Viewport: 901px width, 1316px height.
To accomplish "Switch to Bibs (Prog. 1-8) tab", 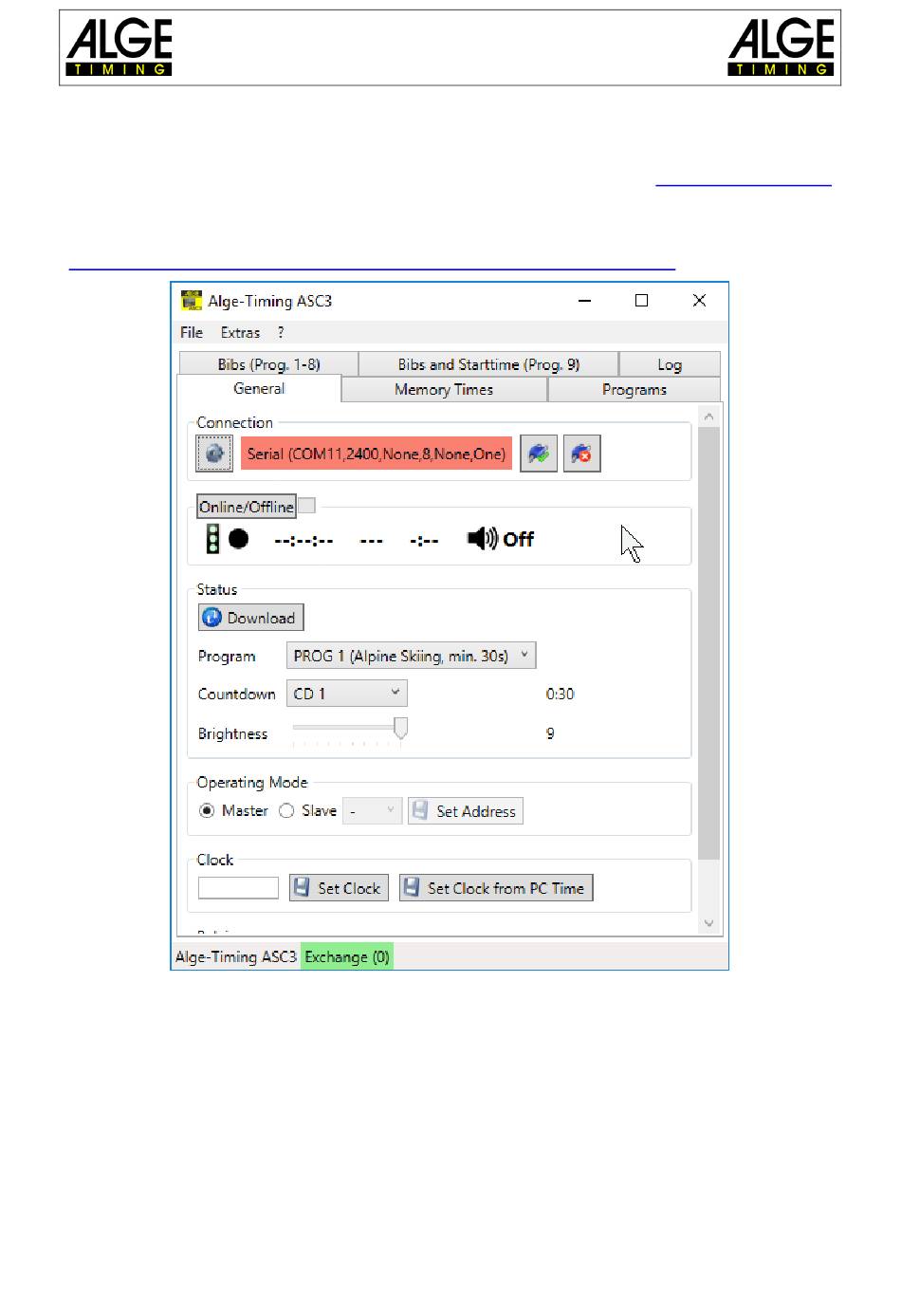I will tap(268, 364).
